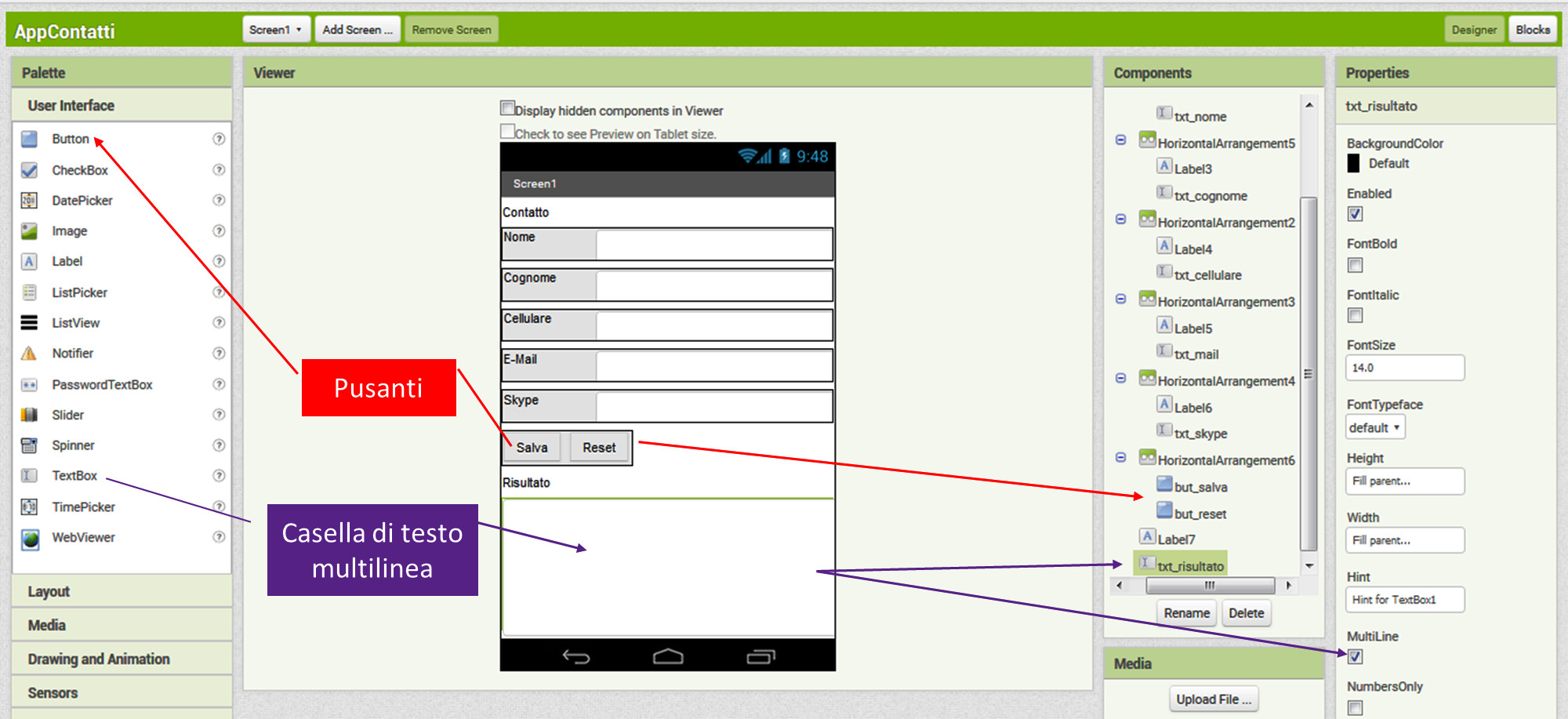
Task: Click the Image component icon in the palette
Action: pyautogui.click(x=29, y=231)
